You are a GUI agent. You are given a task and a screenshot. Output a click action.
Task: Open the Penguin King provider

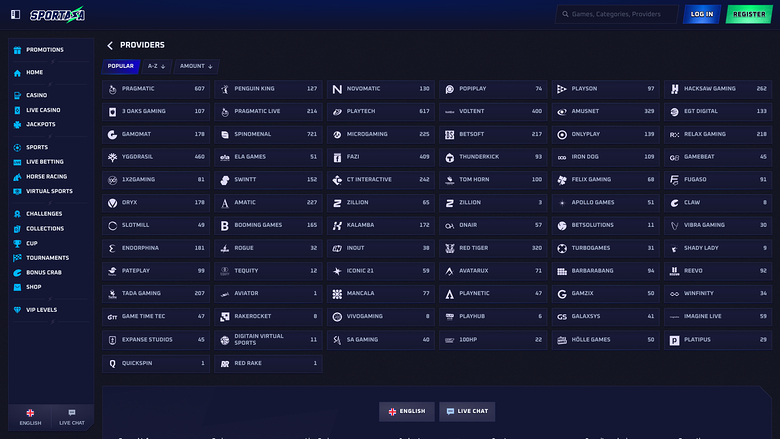[268, 89]
